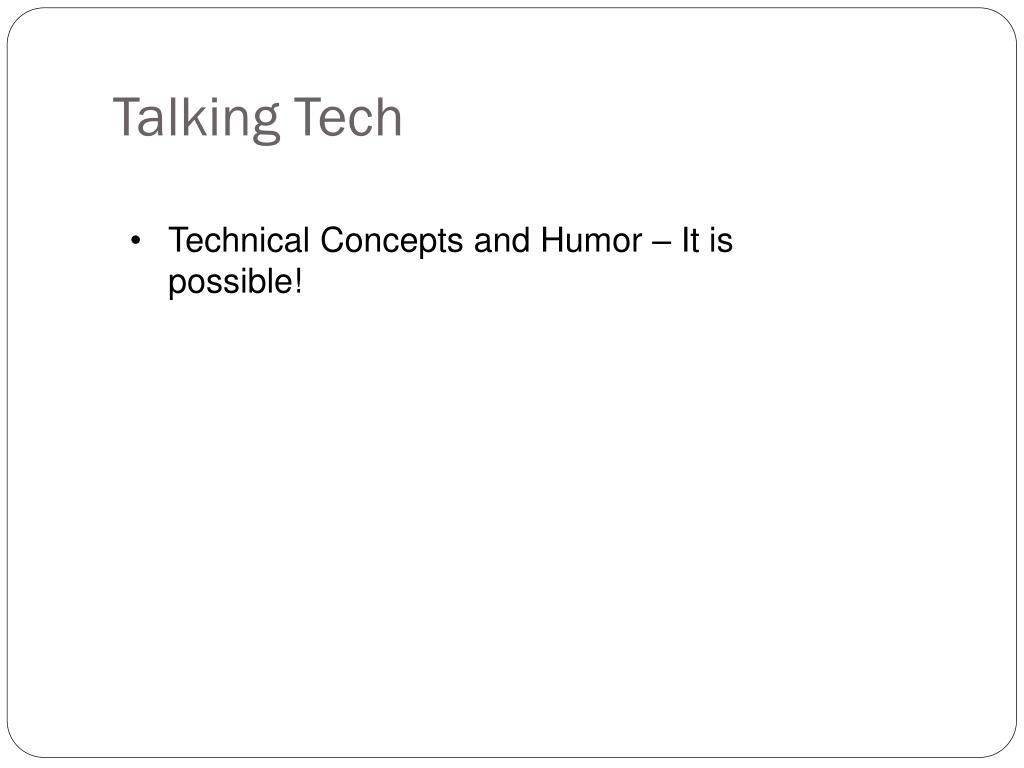Viewport: 1024px width, 768px height.
Task: Click the word 'possible!' on second line
Action: pyautogui.click(x=235, y=284)
